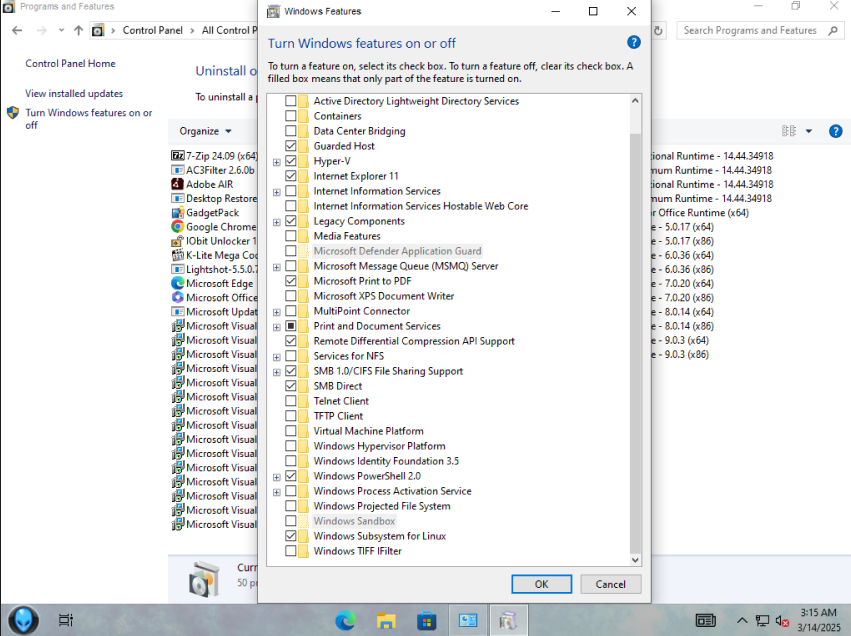Click the 7-Zip 24.09 program icon

click(x=177, y=156)
